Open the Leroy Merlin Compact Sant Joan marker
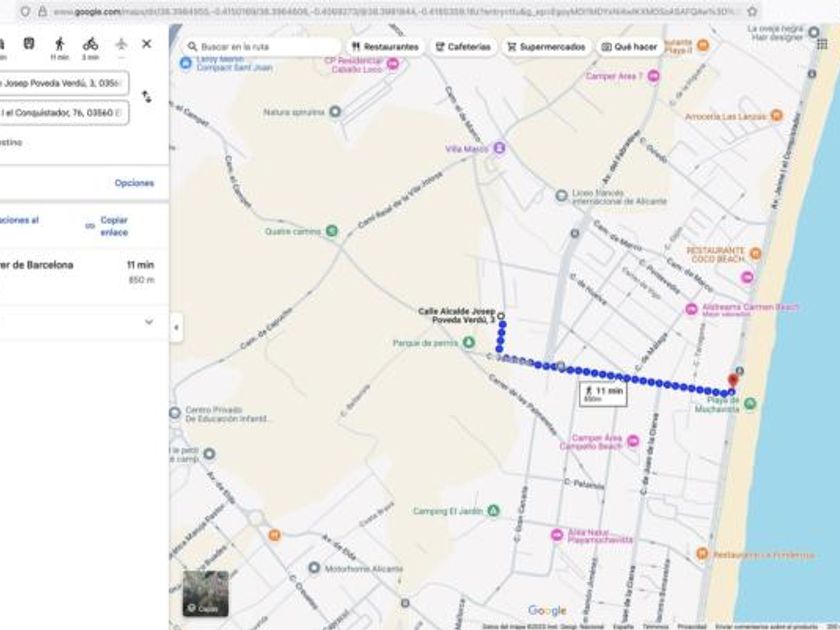 [x=186, y=63]
